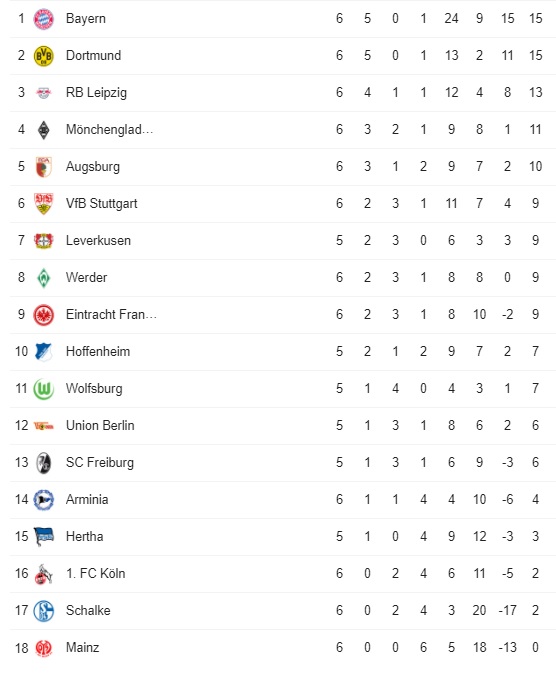Click the Werder green diamond logo

coord(43,278)
